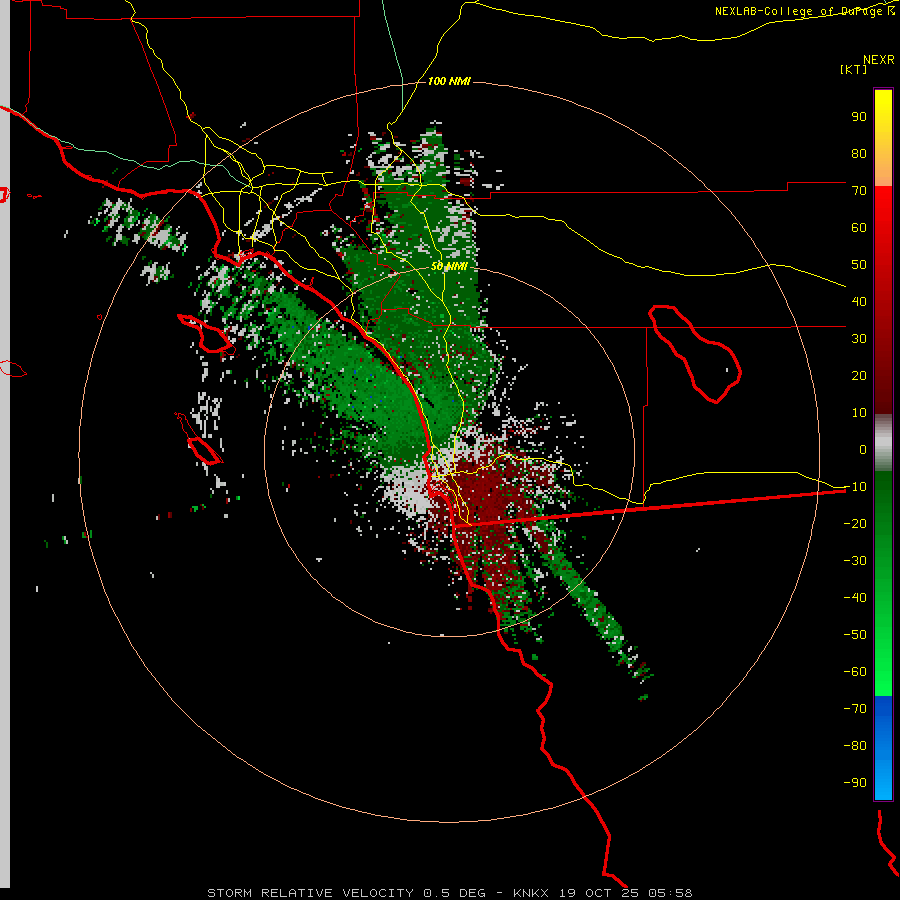Click the 90 value on velocity scale
Image resolution: width=900 pixels, height=900 pixels.
pos(859,117)
